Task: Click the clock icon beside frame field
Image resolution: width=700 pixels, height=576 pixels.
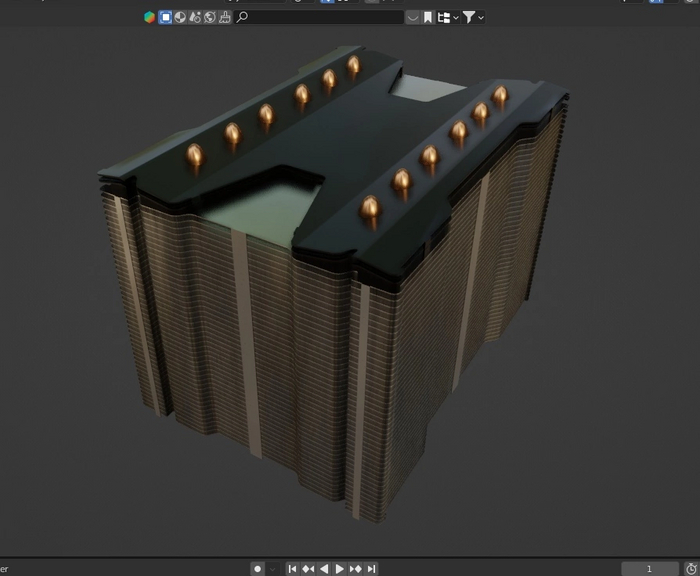Action: pos(690,568)
